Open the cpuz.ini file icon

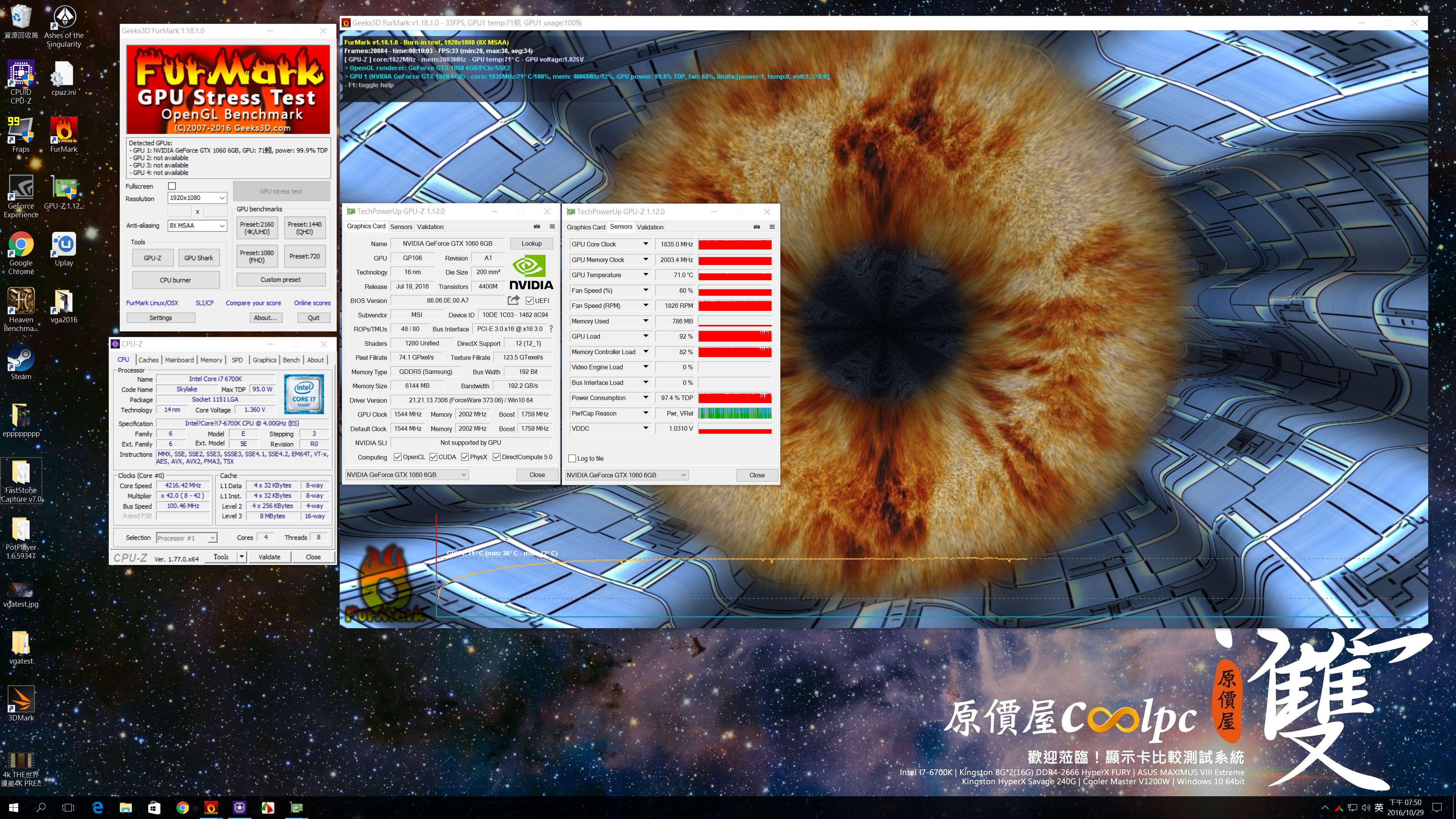point(64,78)
